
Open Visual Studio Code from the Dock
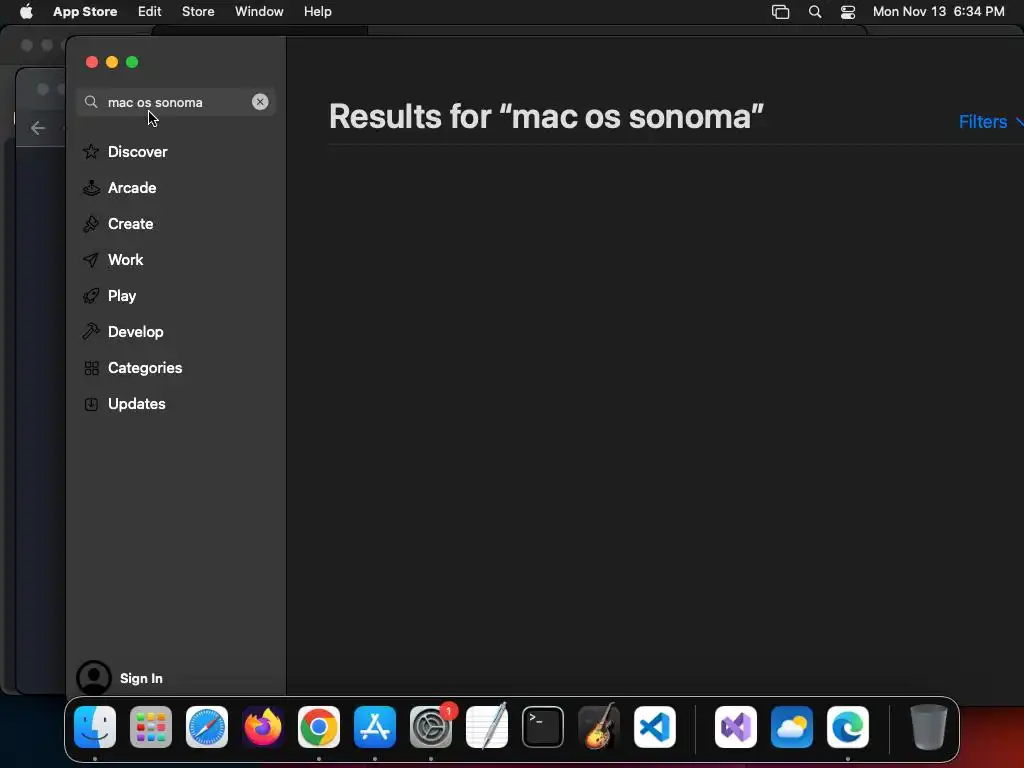(x=655, y=727)
